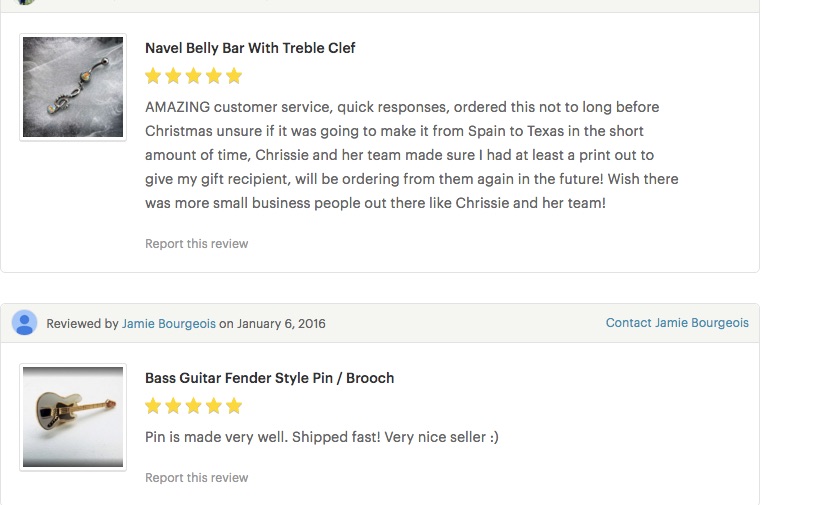Click first star of Bass Guitar pin rating
Viewport: 829px width, 505px height.
(x=153, y=406)
